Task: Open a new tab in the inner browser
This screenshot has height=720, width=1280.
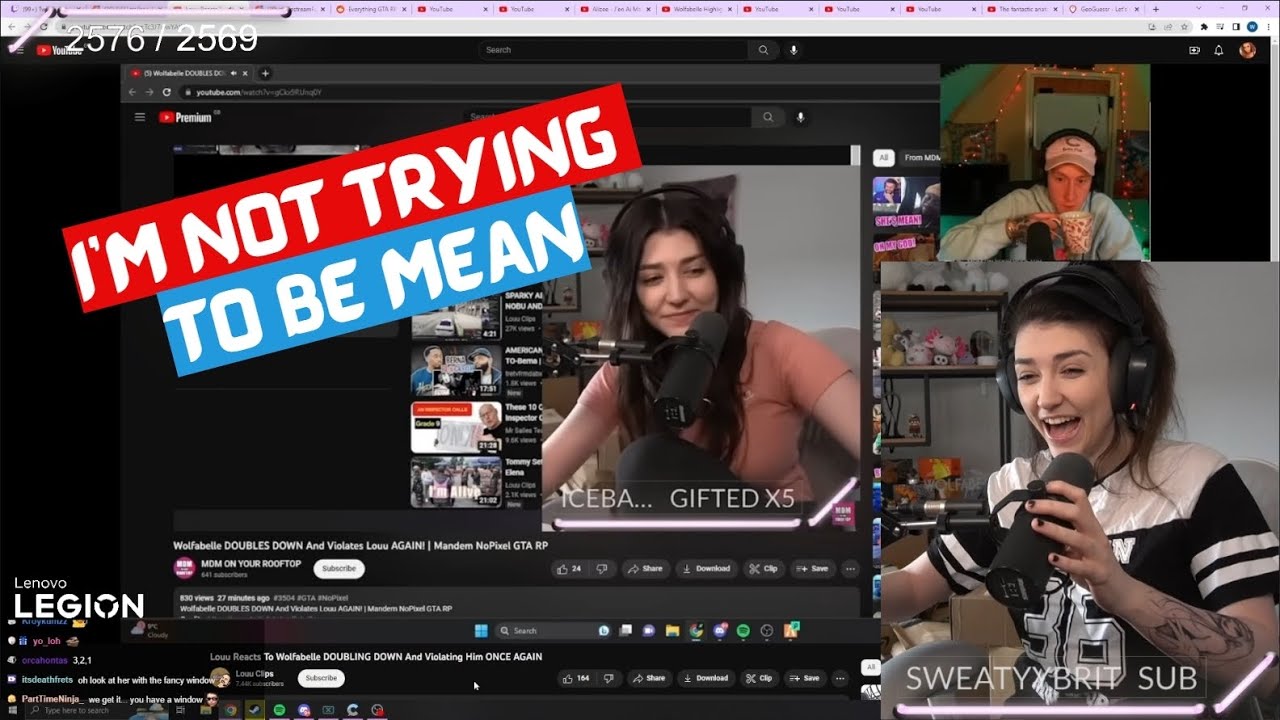Action: pyautogui.click(x=265, y=73)
